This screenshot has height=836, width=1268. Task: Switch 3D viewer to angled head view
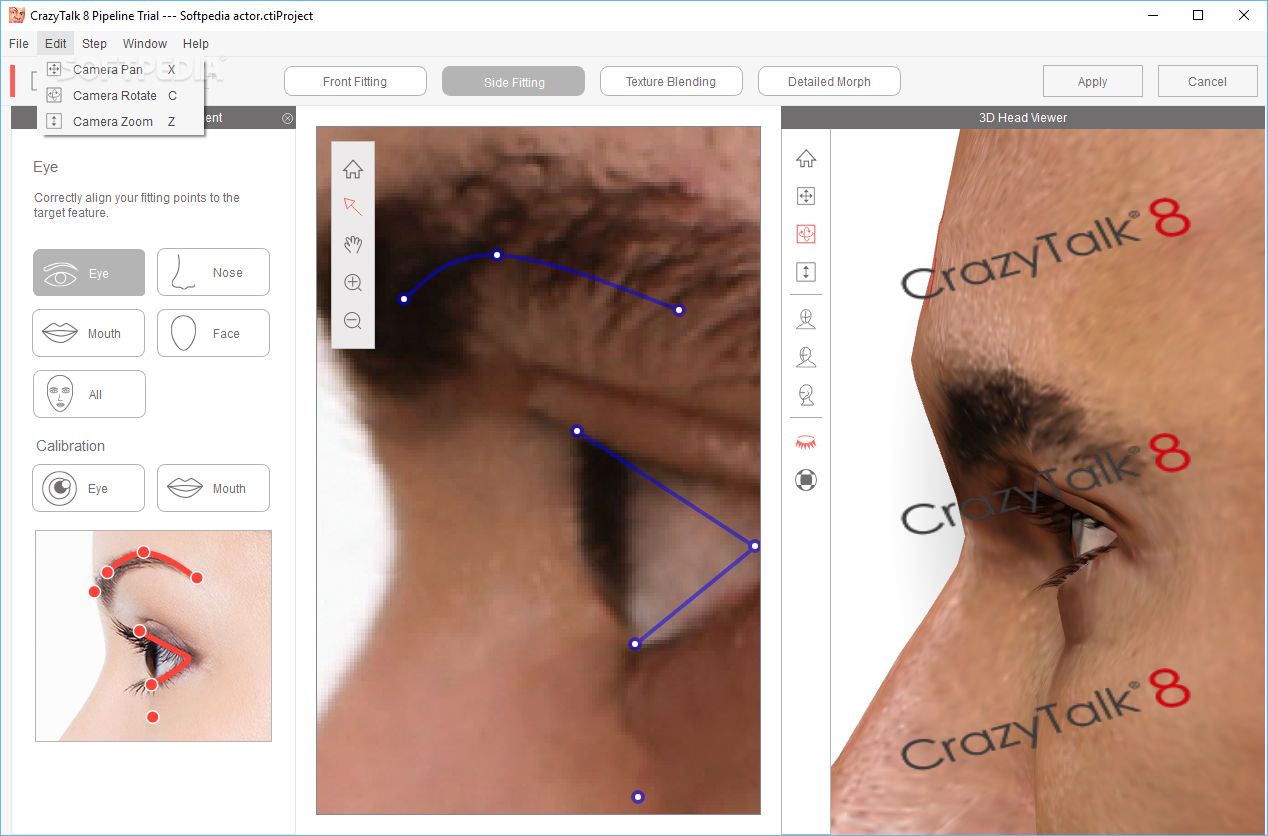[x=806, y=357]
